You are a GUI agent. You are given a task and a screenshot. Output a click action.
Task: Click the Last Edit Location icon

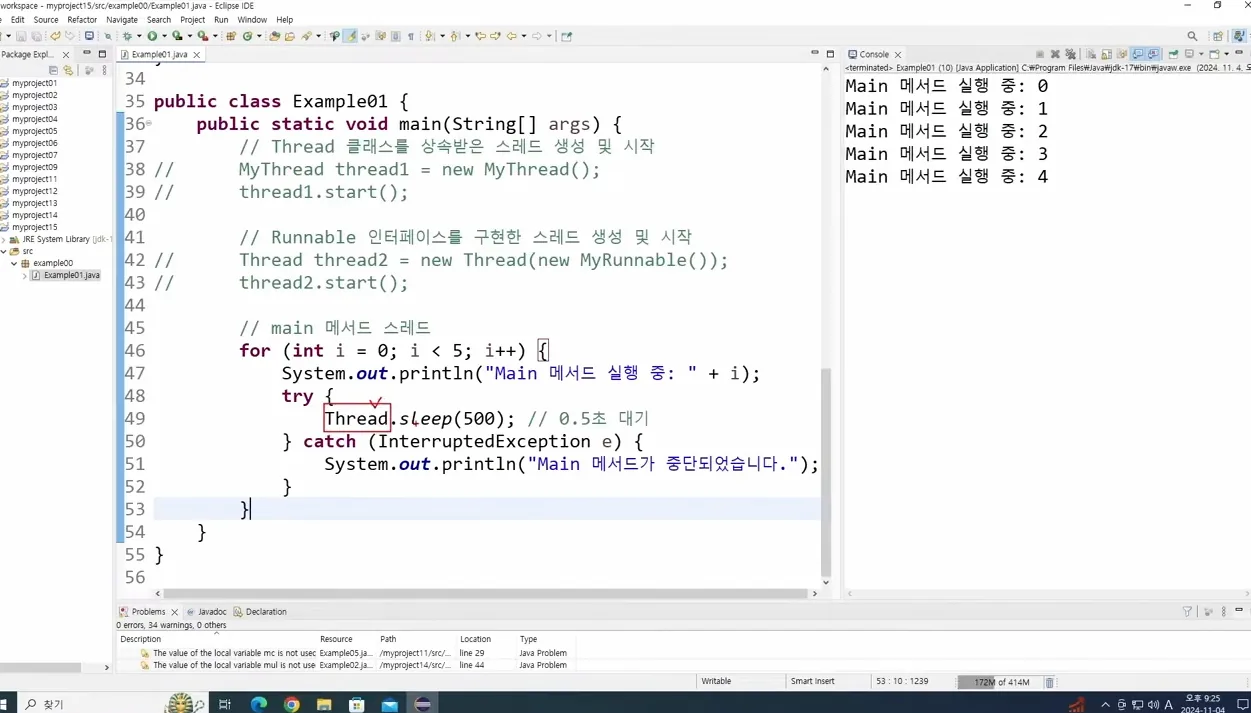(x=480, y=36)
